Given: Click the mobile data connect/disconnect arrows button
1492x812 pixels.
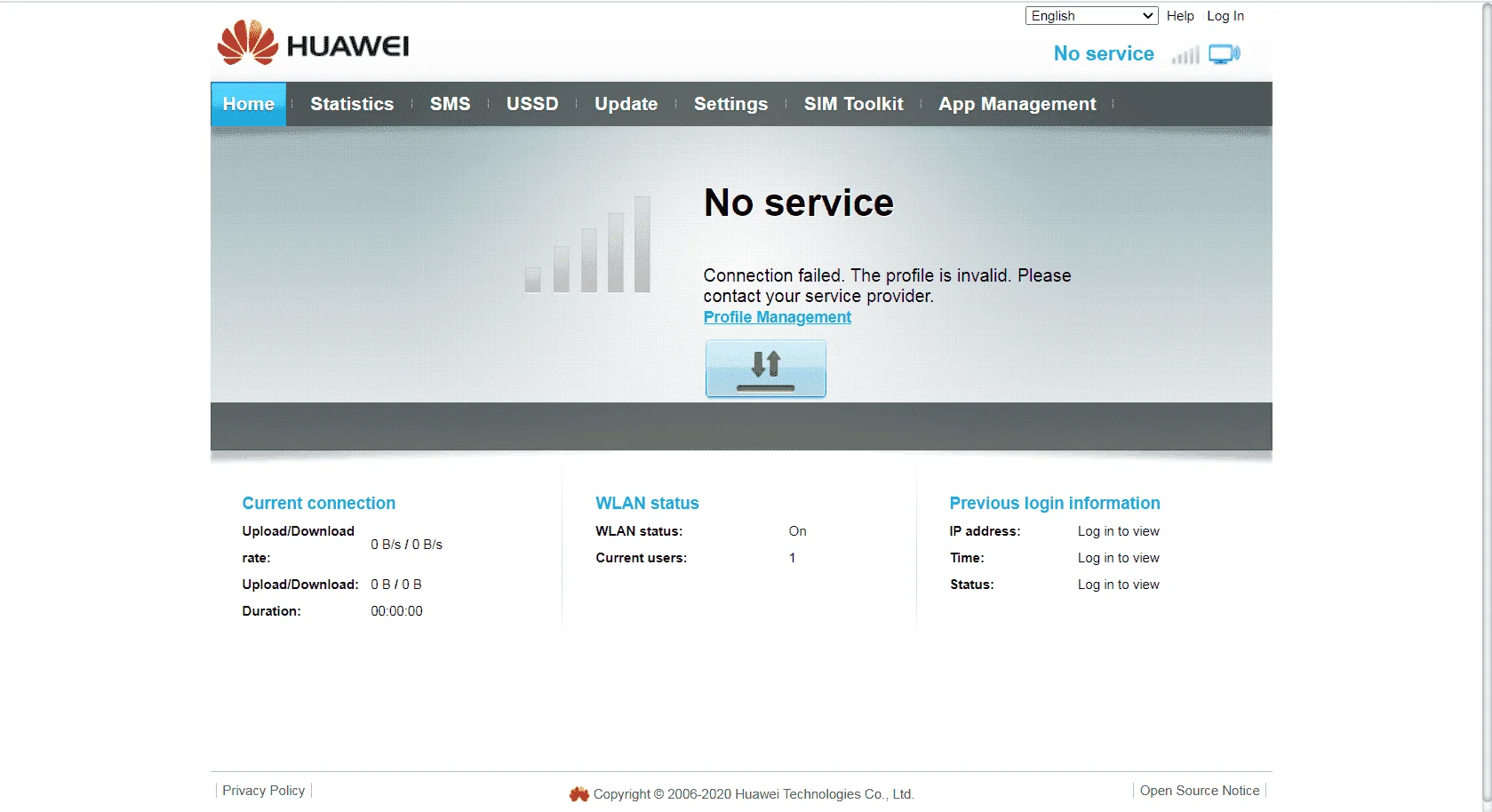Looking at the screenshot, I should [766, 369].
